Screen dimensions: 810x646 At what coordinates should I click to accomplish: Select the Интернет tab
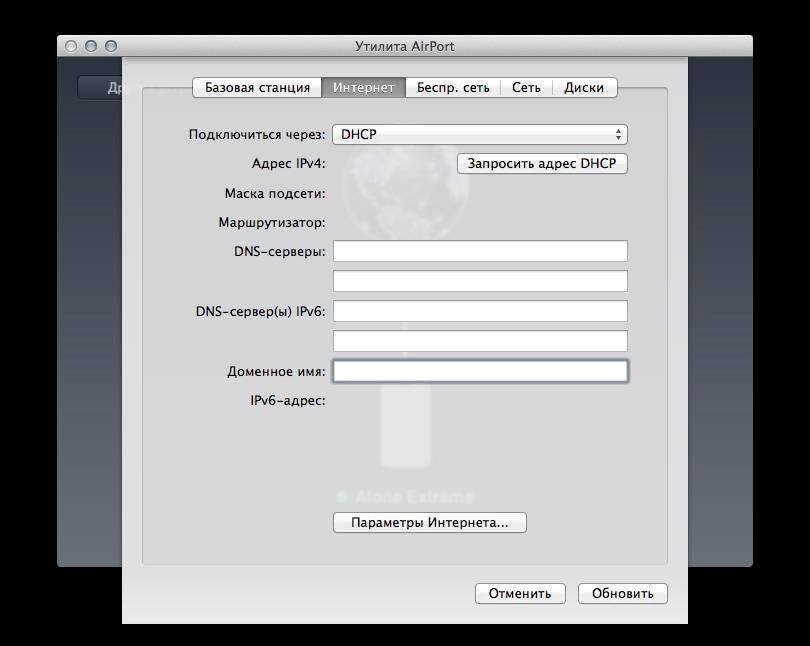click(x=364, y=87)
